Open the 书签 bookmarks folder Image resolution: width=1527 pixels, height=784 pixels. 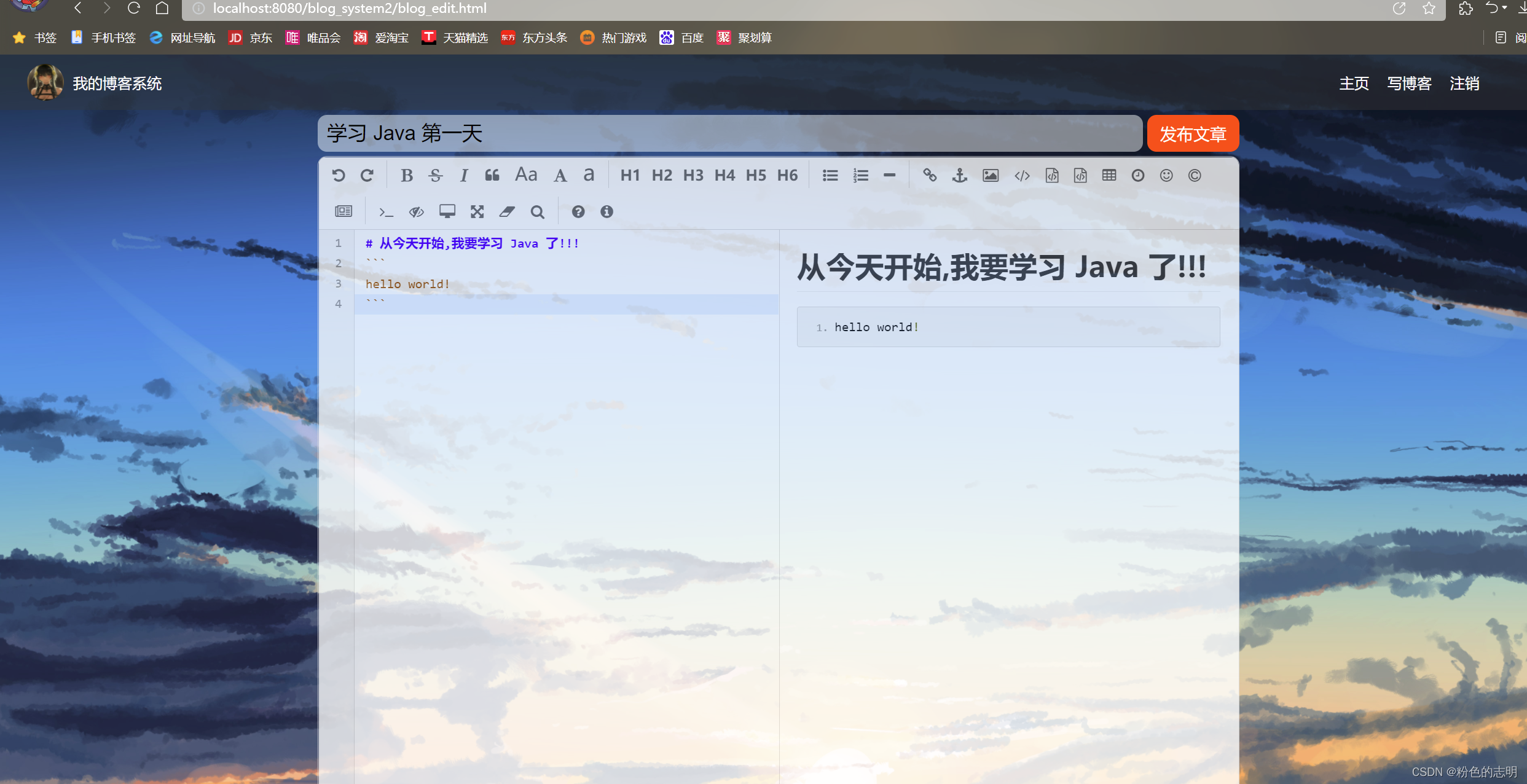pyautogui.click(x=34, y=37)
